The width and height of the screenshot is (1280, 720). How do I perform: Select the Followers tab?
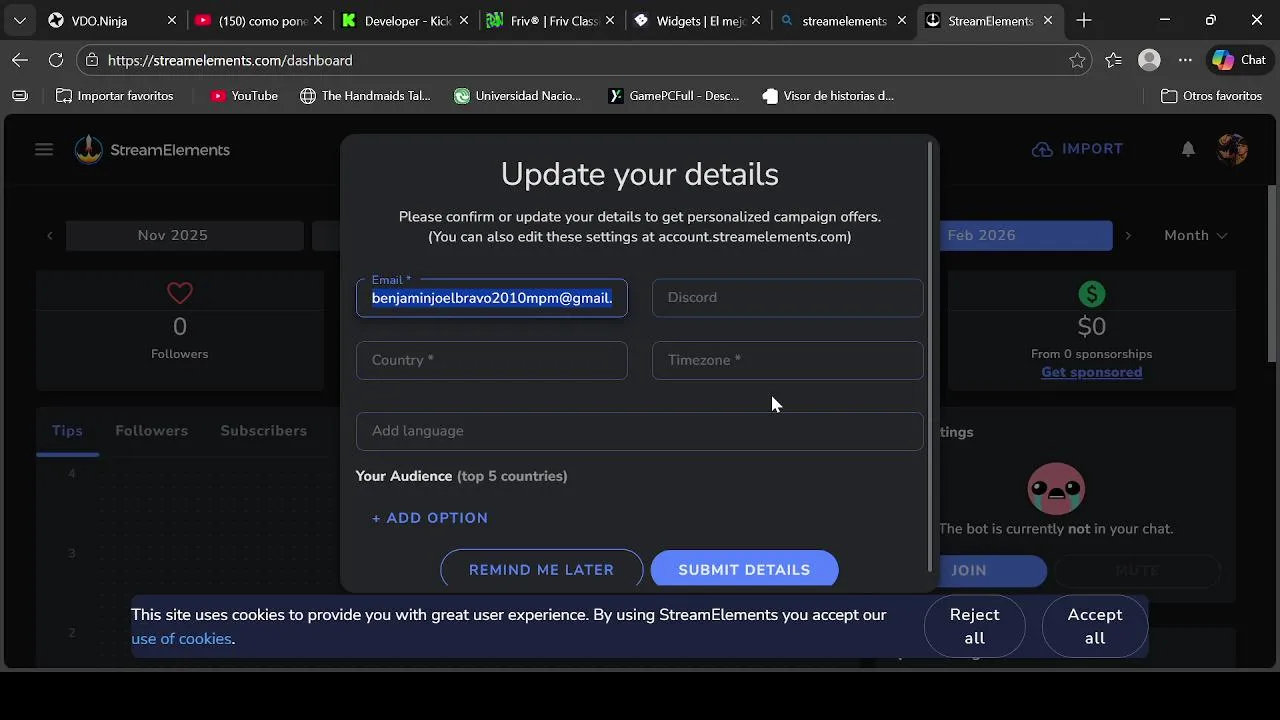[x=151, y=431]
